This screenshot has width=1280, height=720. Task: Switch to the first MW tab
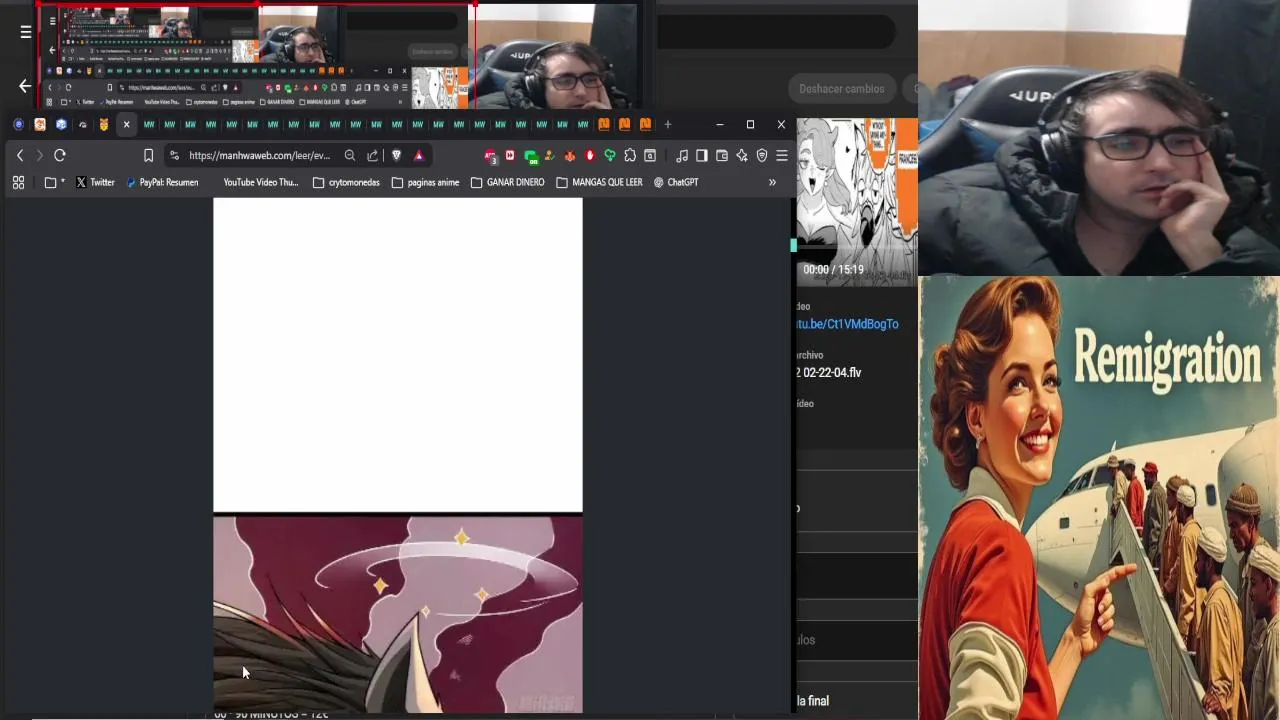[149, 124]
